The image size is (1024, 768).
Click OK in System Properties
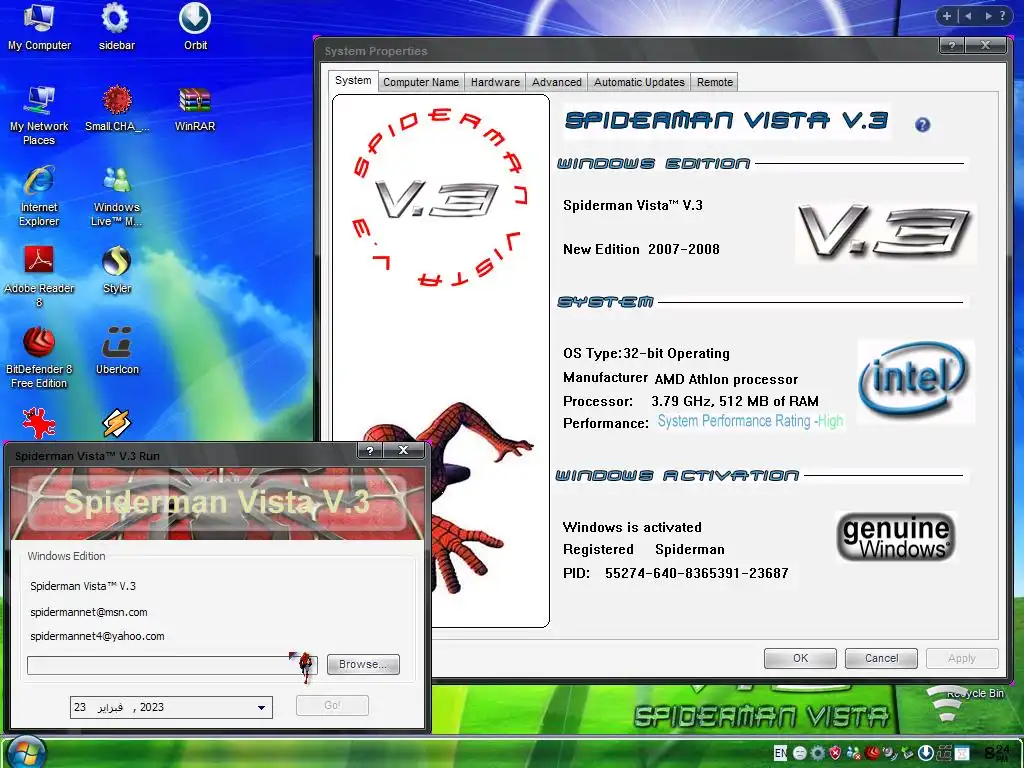coord(800,658)
